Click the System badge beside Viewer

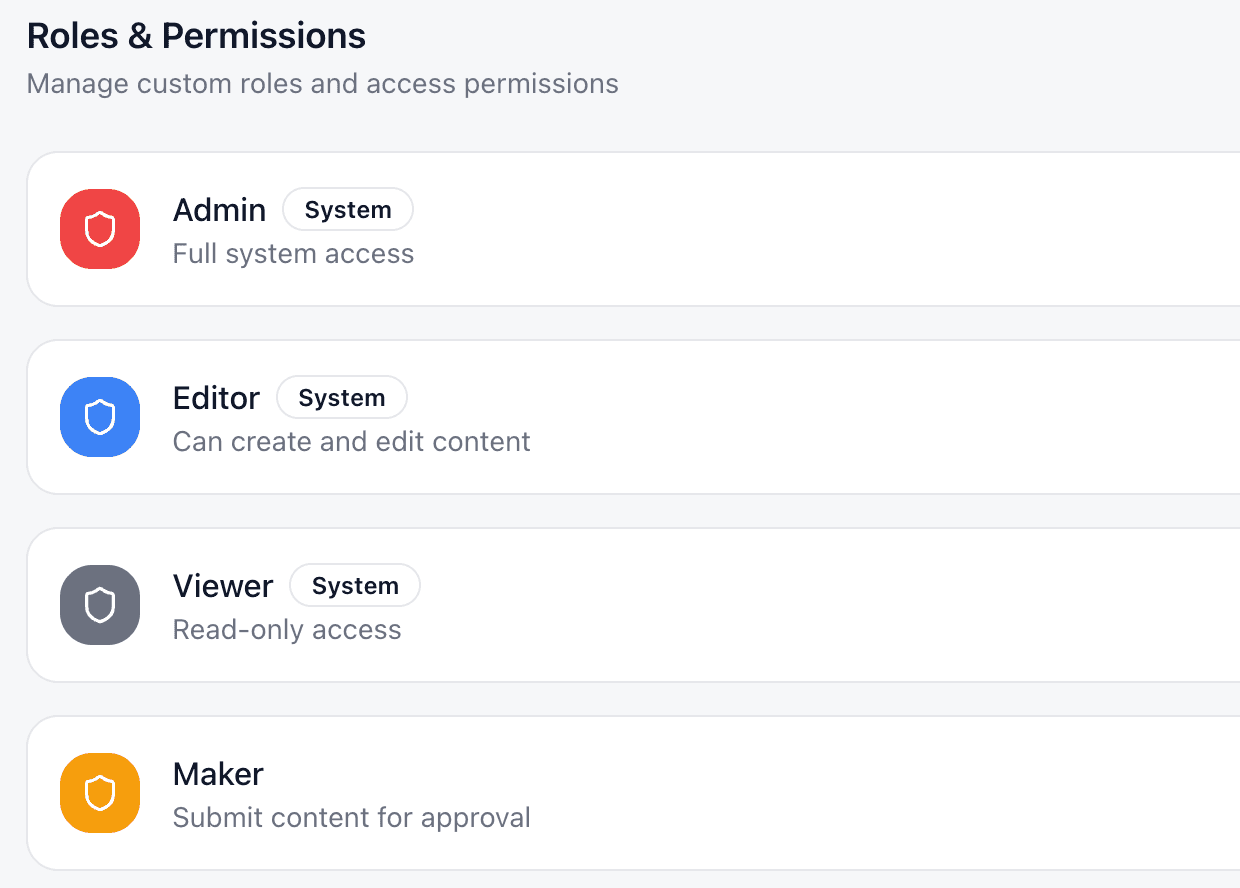coord(355,586)
